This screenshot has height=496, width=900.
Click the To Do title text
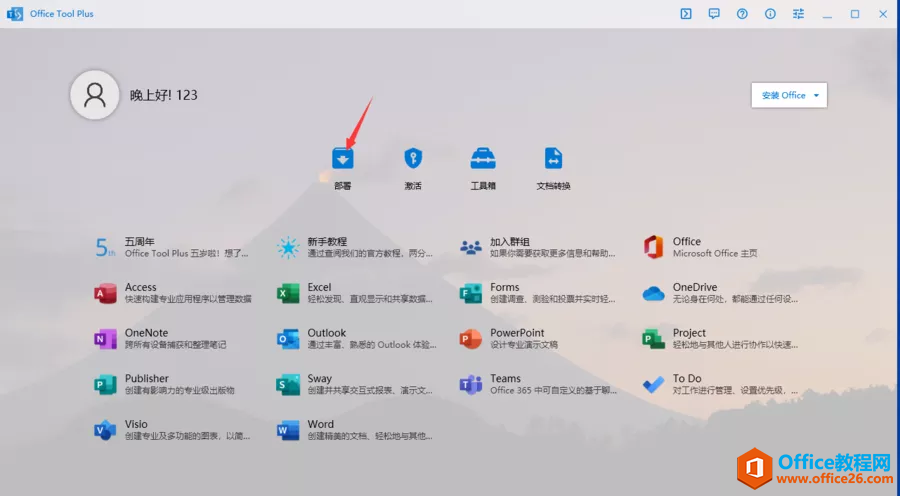[687, 378]
